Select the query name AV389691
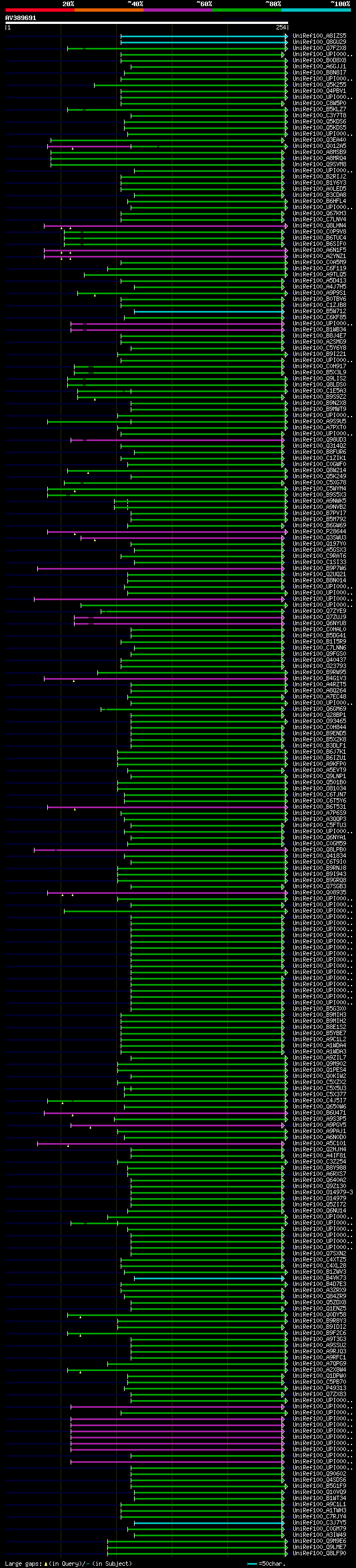This screenshot has width=356, height=1568. click(x=21, y=18)
